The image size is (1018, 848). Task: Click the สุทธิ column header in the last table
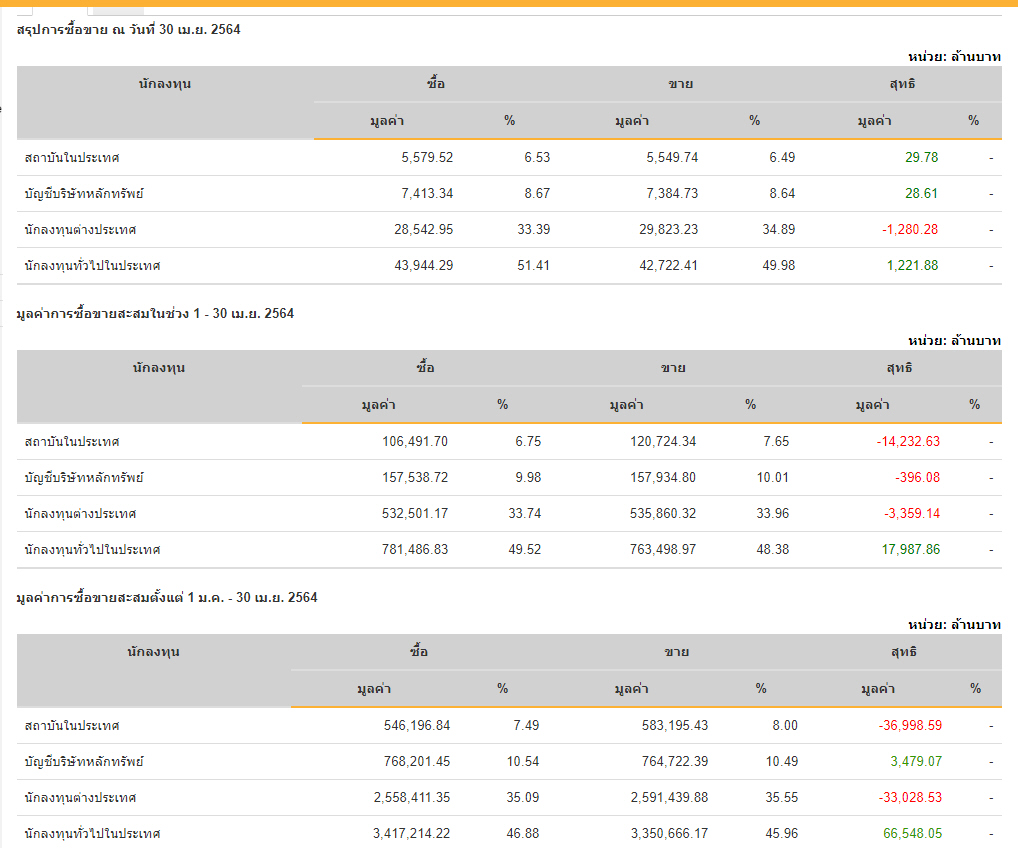903,652
